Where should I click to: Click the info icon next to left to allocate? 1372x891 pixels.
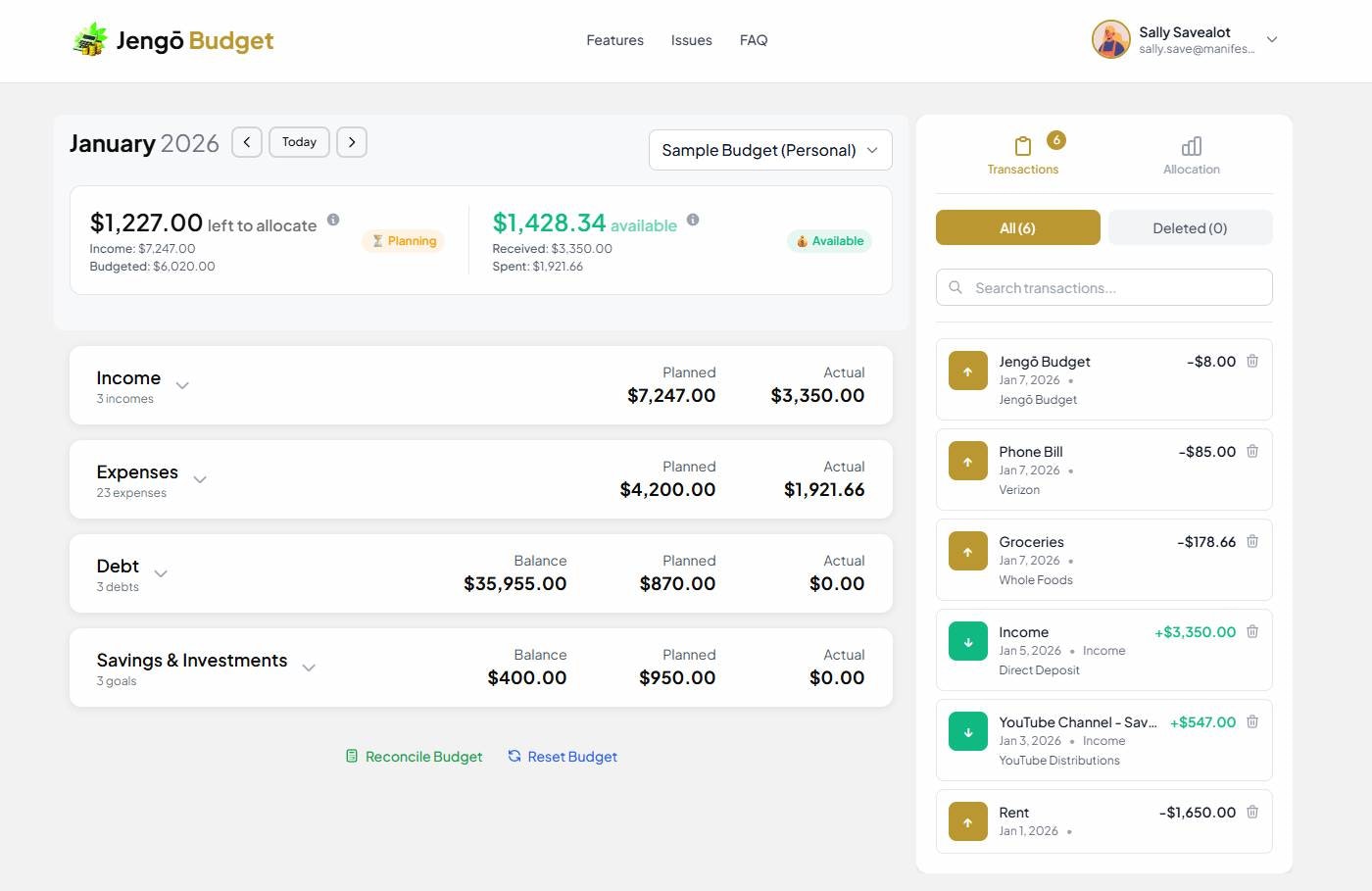333,220
